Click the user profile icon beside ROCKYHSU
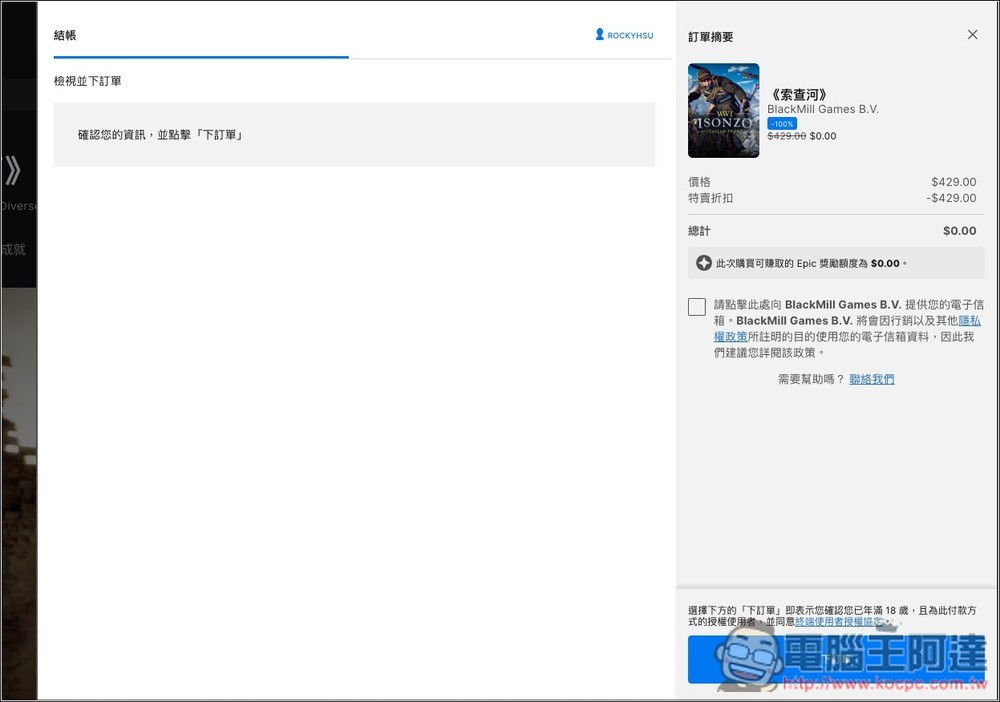 coord(599,34)
